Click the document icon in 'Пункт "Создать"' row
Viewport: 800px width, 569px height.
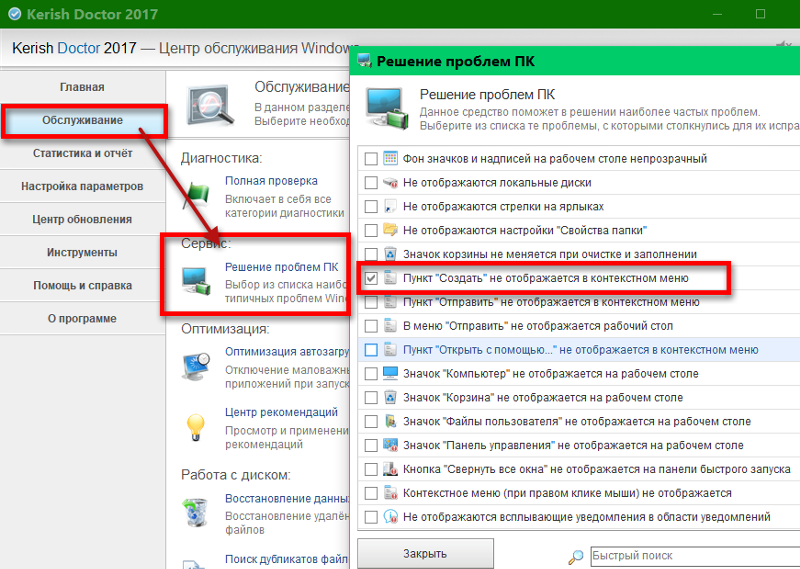click(390, 278)
